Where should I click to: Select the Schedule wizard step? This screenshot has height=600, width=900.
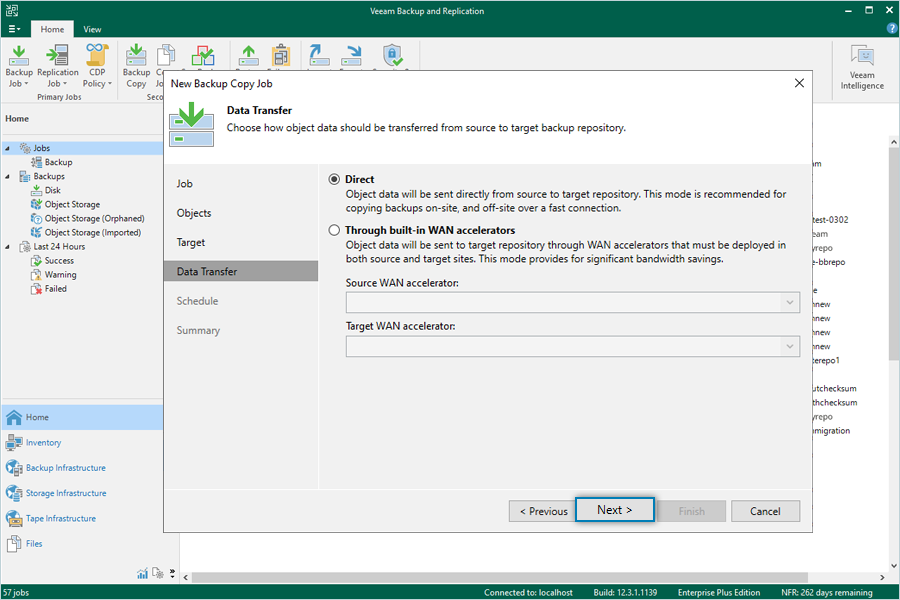(197, 301)
